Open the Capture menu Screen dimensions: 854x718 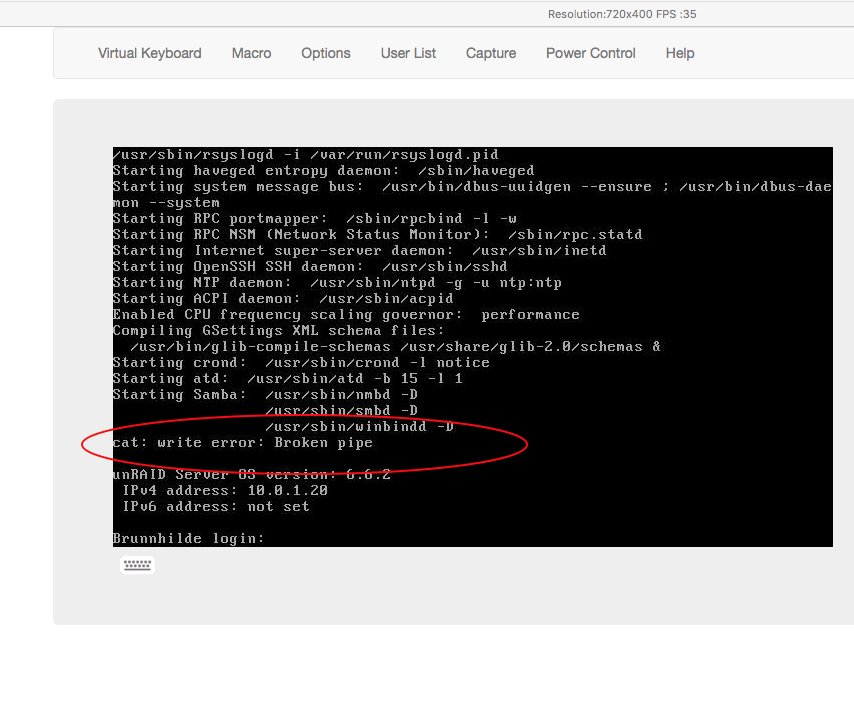coord(491,53)
